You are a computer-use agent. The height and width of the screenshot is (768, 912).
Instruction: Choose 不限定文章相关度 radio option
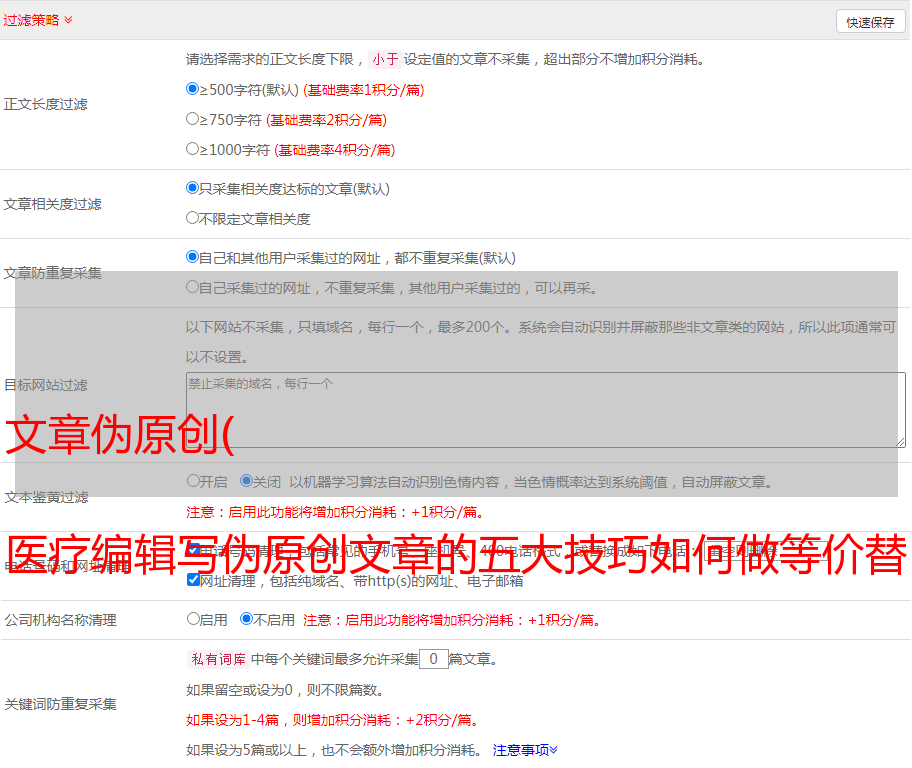pos(193,218)
